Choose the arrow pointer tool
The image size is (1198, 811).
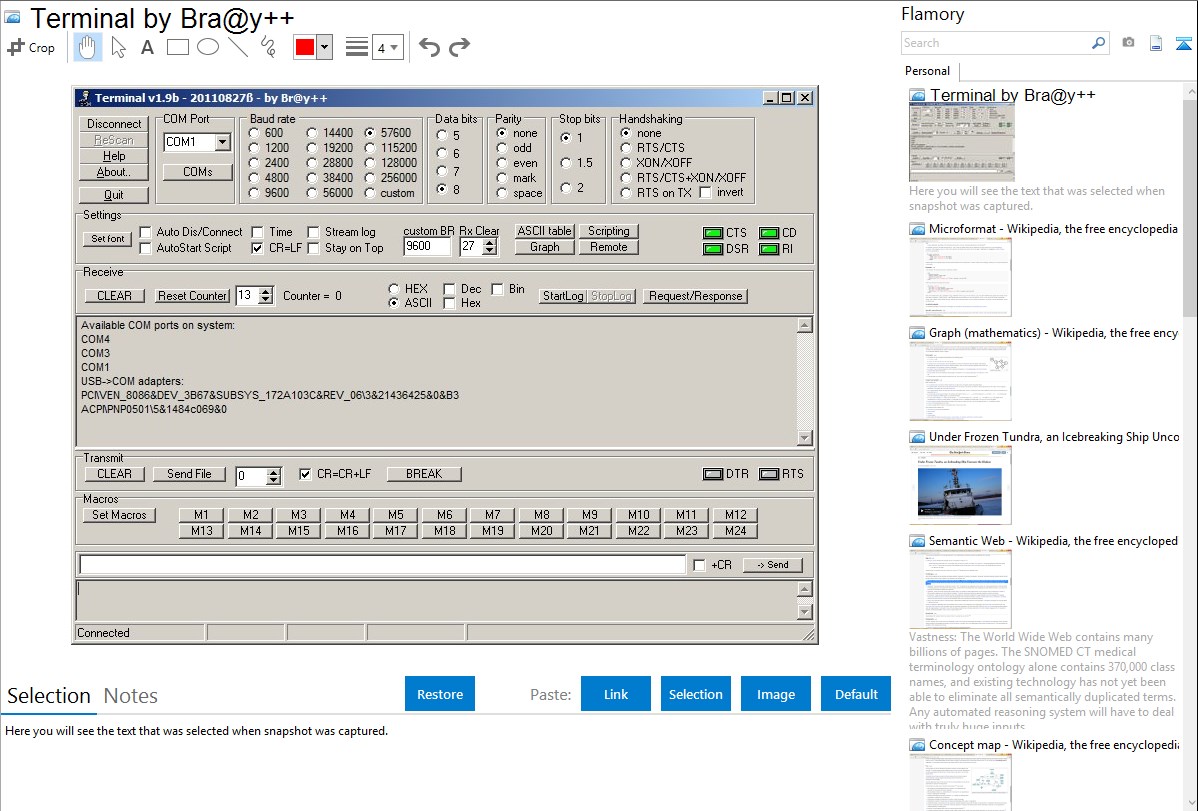click(x=118, y=47)
